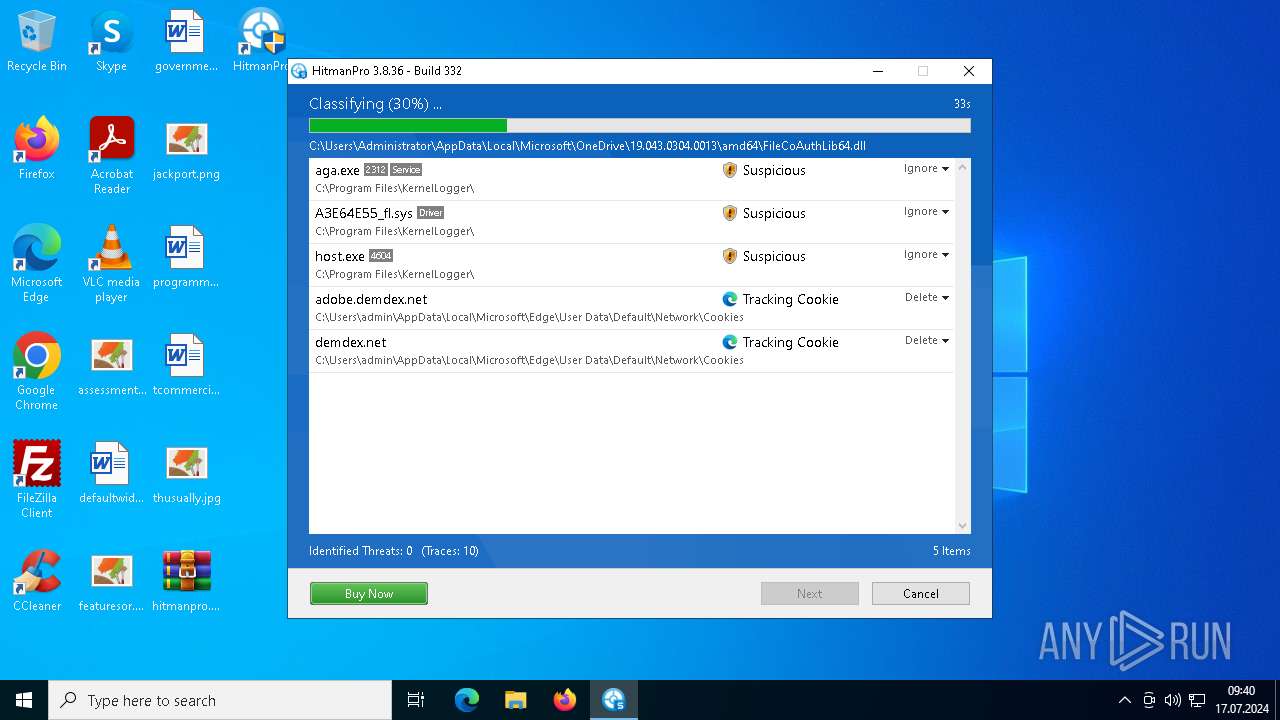The height and width of the screenshot is (720, 1280).
Task: Open the Recycle Bin desktop icon
Action: (37, 41)
